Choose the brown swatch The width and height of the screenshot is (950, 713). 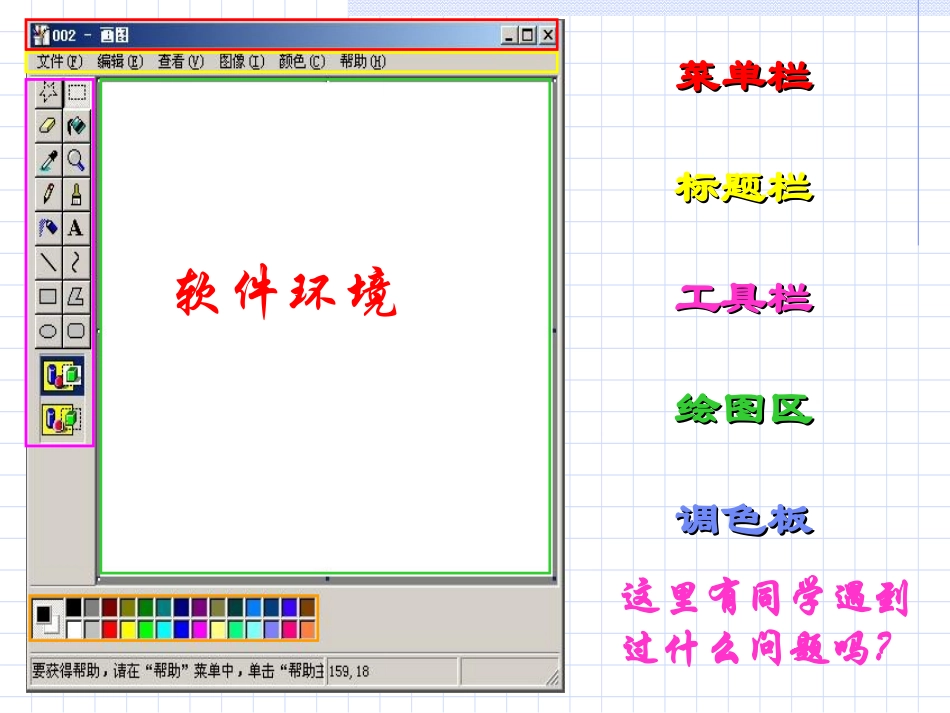coord(307,608)
